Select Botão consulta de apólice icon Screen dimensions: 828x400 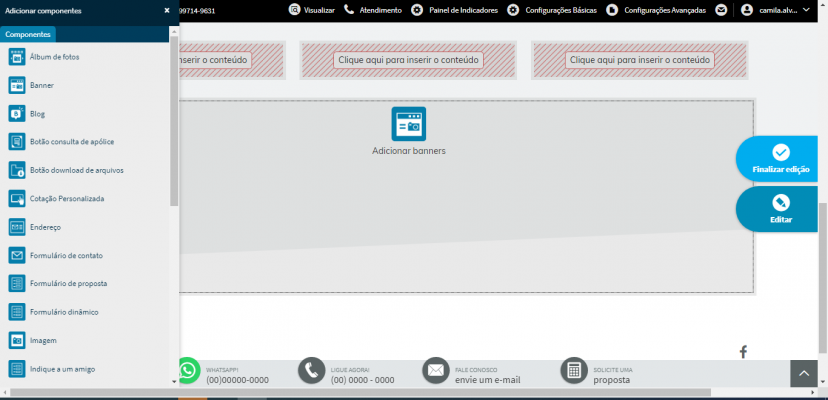[x=17, y=142]
